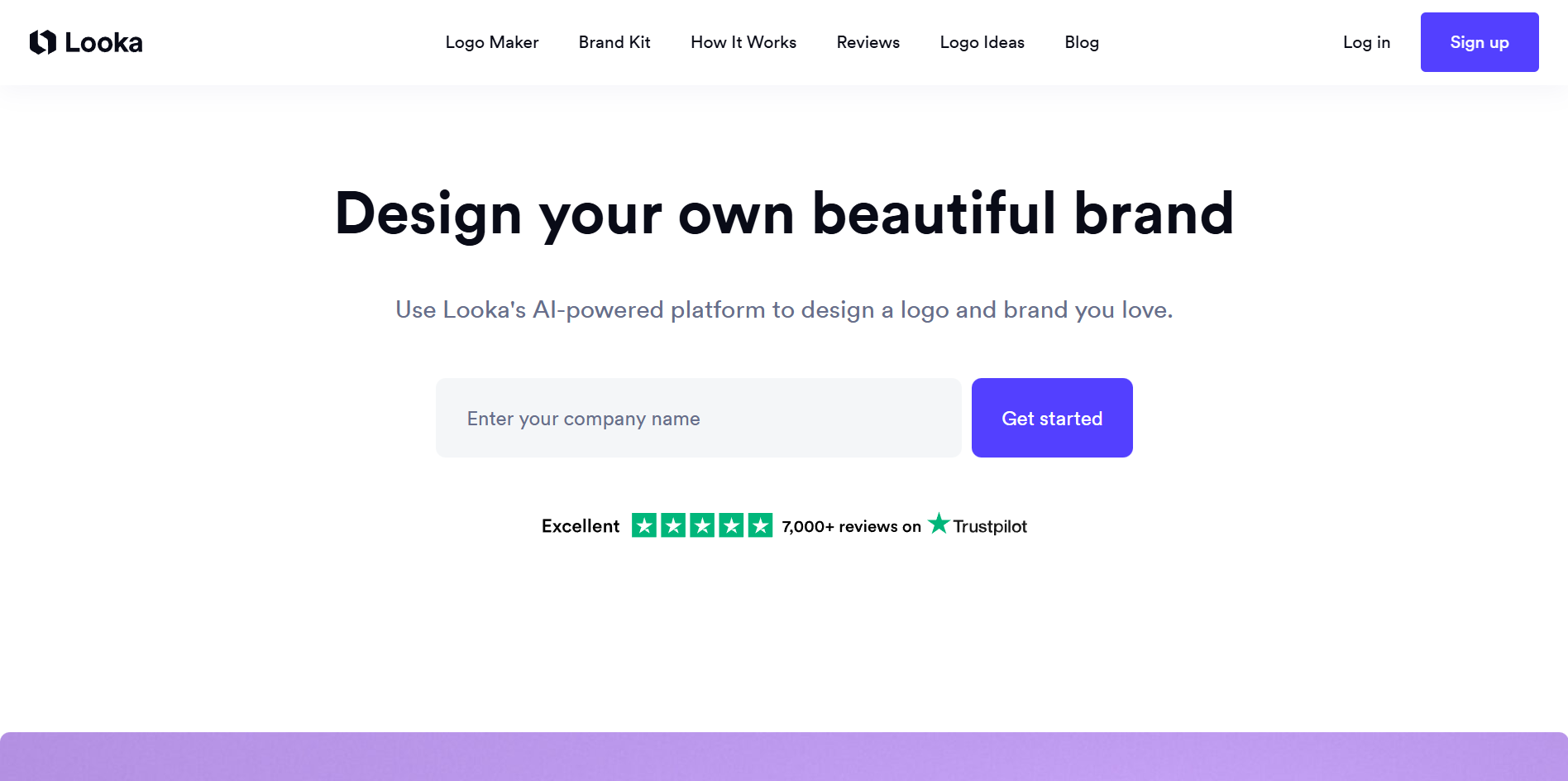
Task: Click the third green rating star
Action: pyautogui.click(x=702, y=525)
